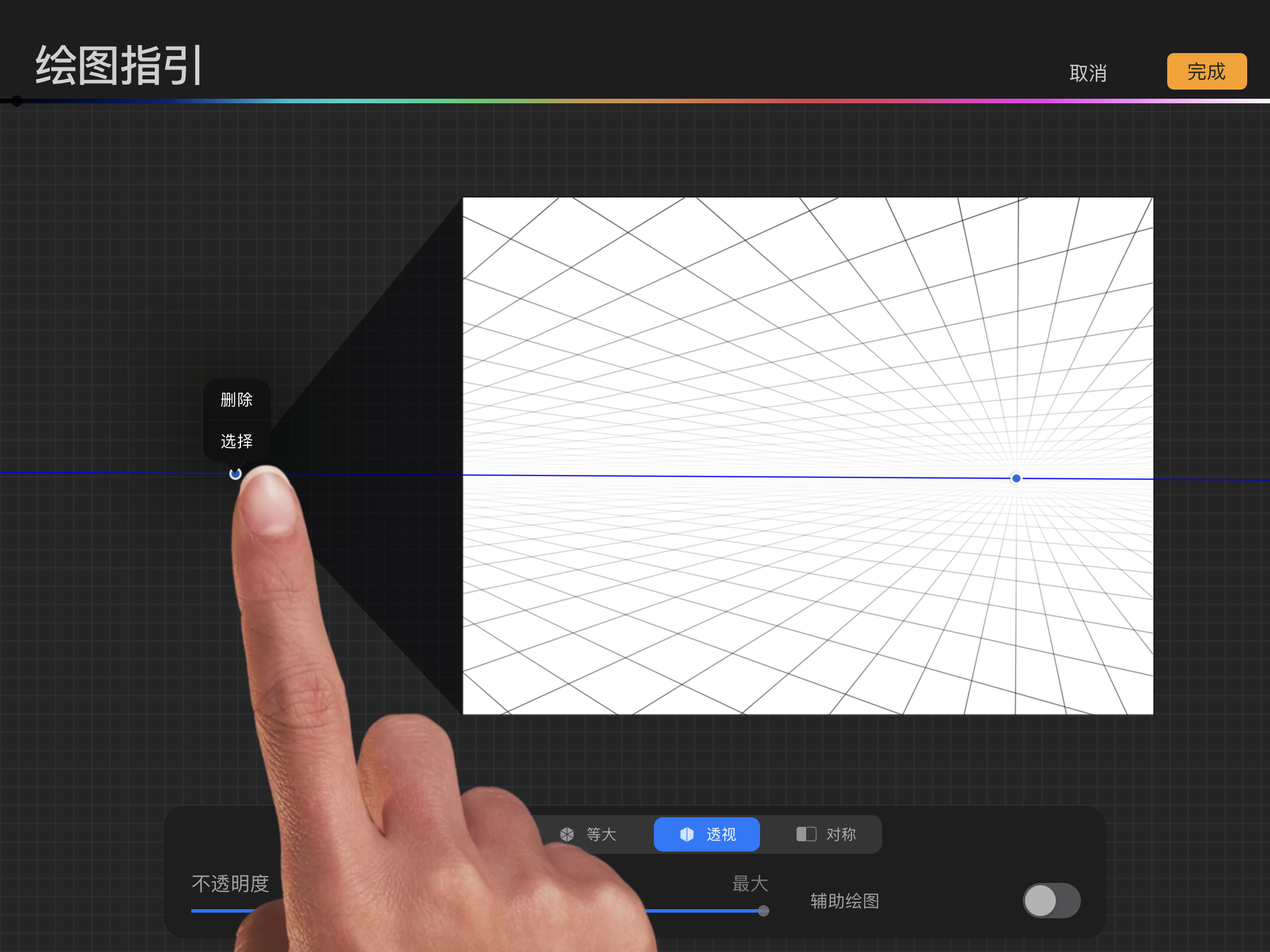Toggle the 辅助绘图 drawing assist switch

pos(1051,900)
